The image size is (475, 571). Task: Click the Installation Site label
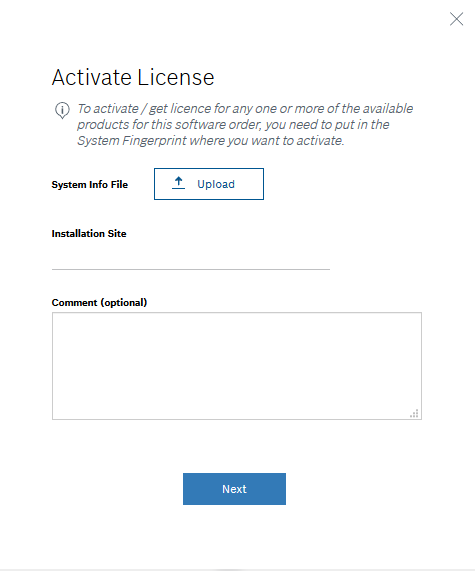(x=89, y=233)
